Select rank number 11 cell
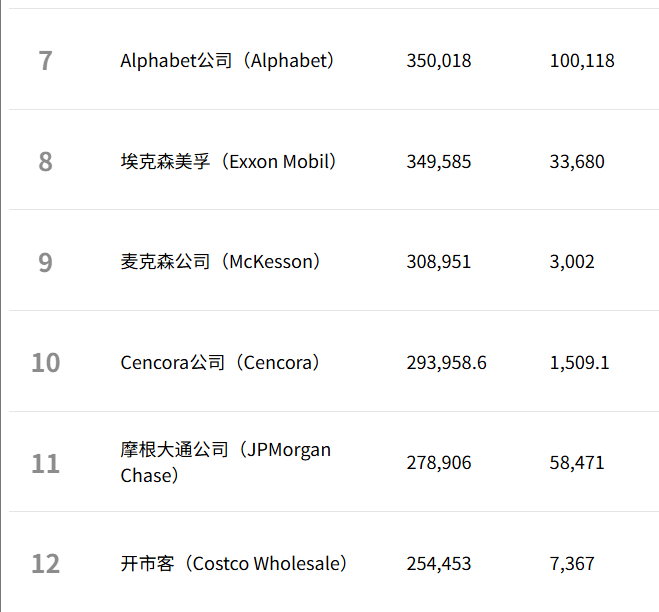This screenshot has width=659, height=612. [45, 463]
